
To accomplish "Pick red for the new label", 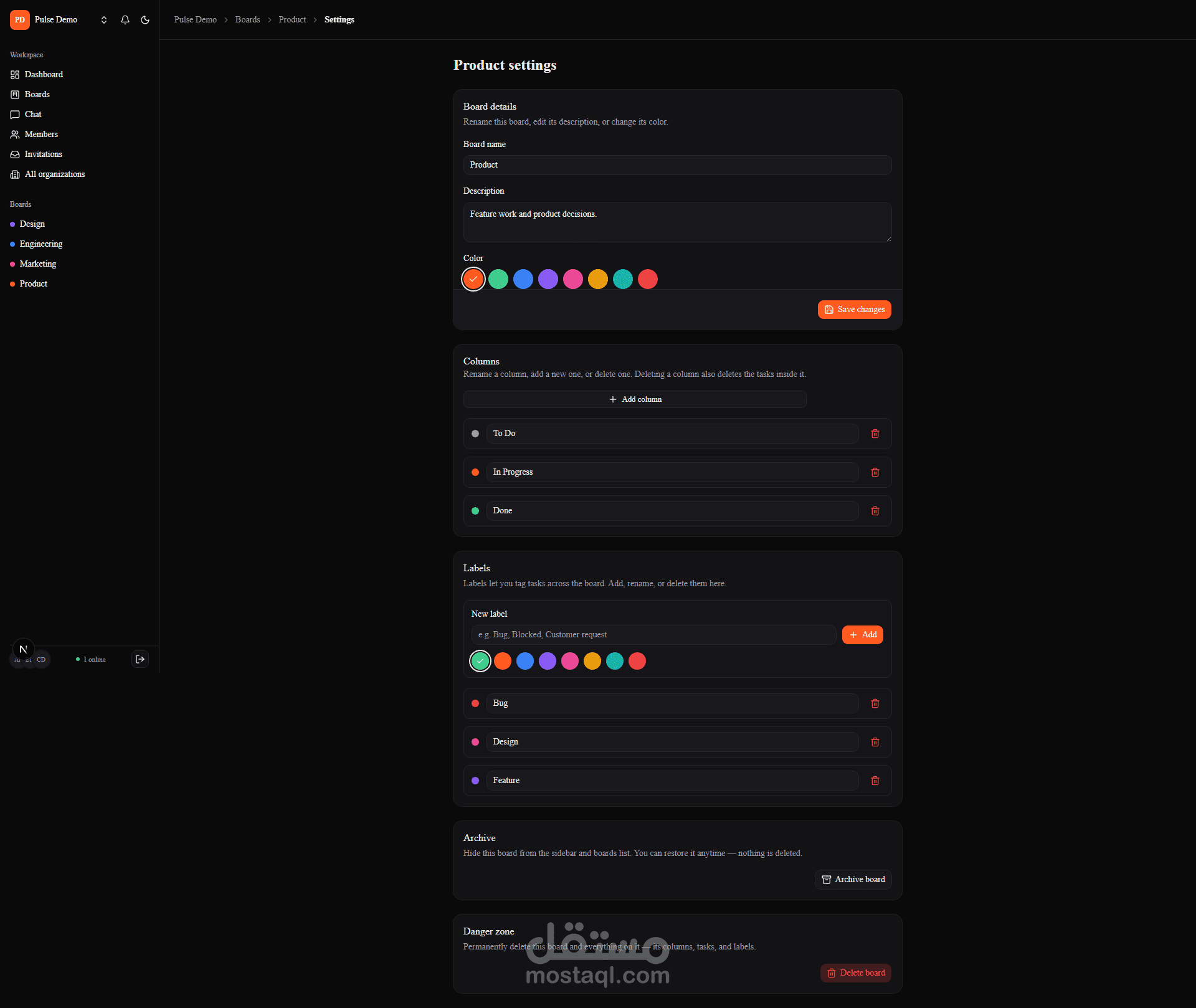I will [x=637, y=661].
